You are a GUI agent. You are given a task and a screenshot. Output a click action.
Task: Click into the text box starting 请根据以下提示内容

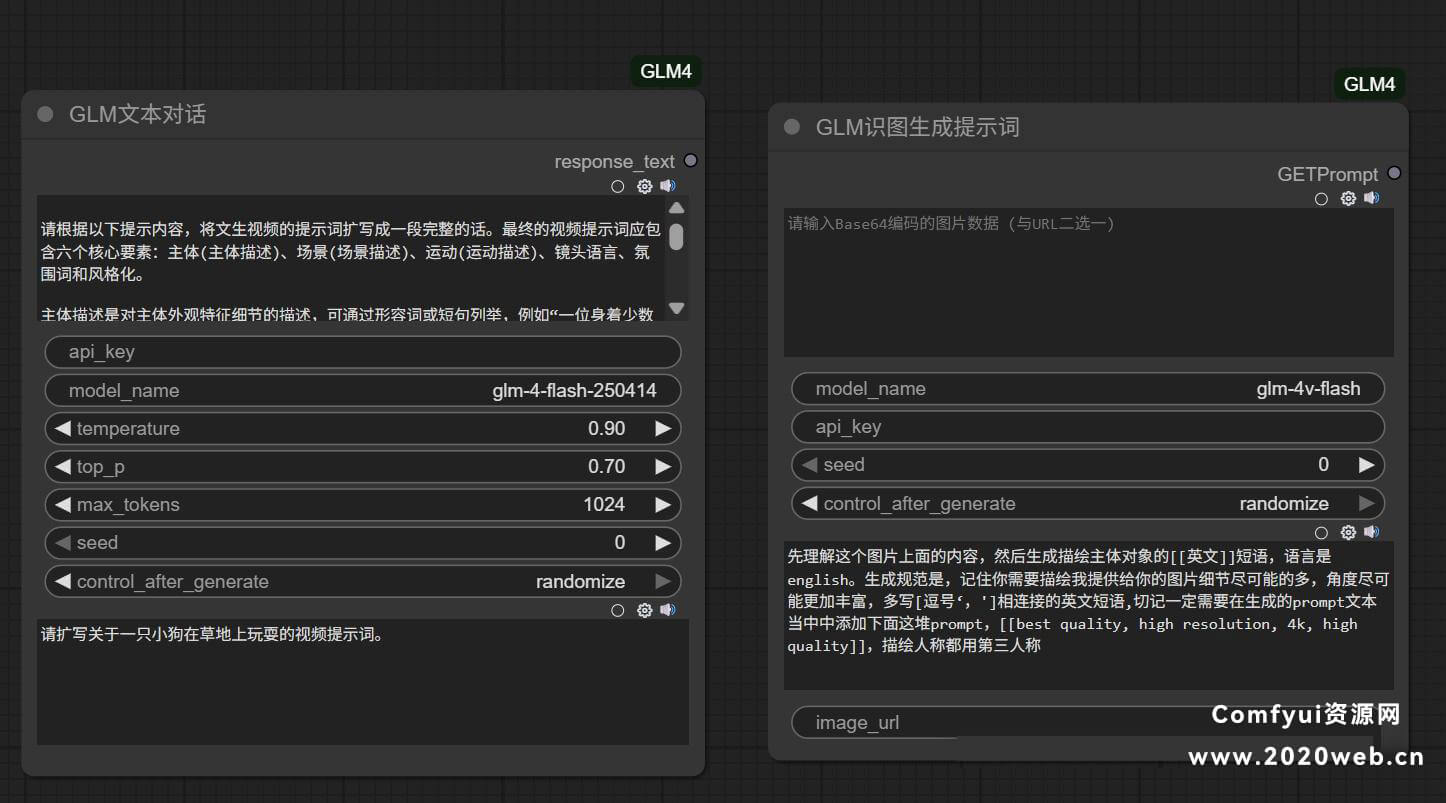(x=352, y=258)
